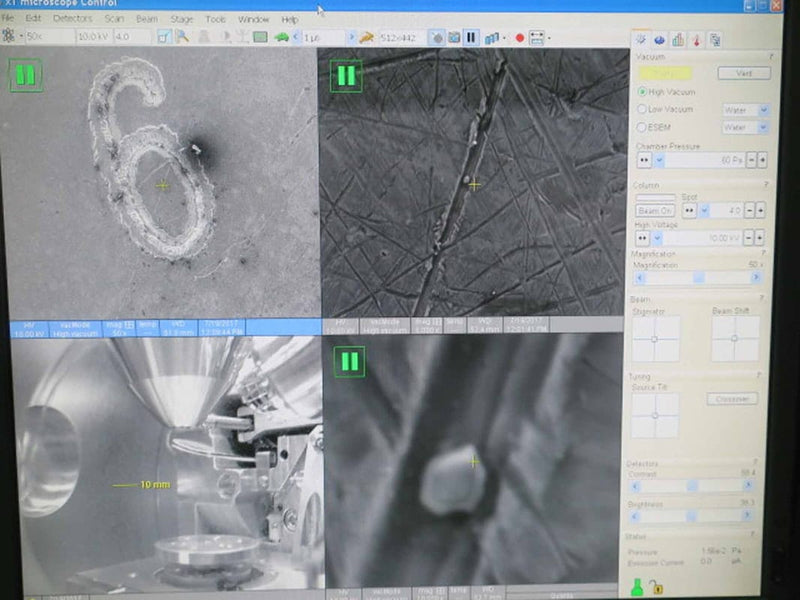Enable ESEM mode
This screenshot has height=600, width=800.
point(642,127)
